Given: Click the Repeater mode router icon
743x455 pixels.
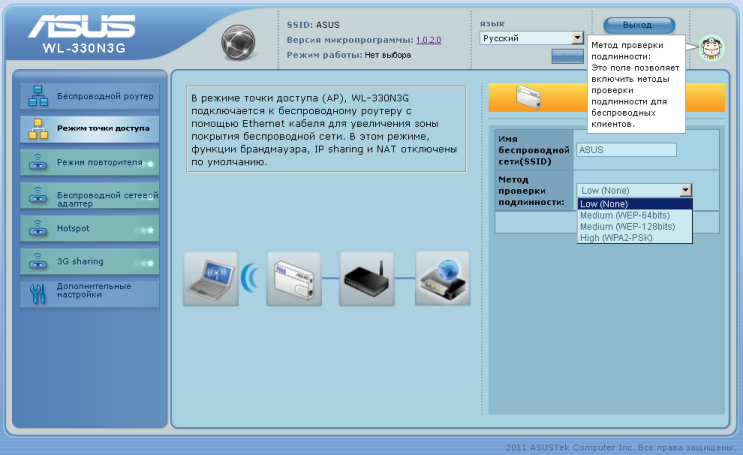Looking at the screenshot, I should (38, 162).
